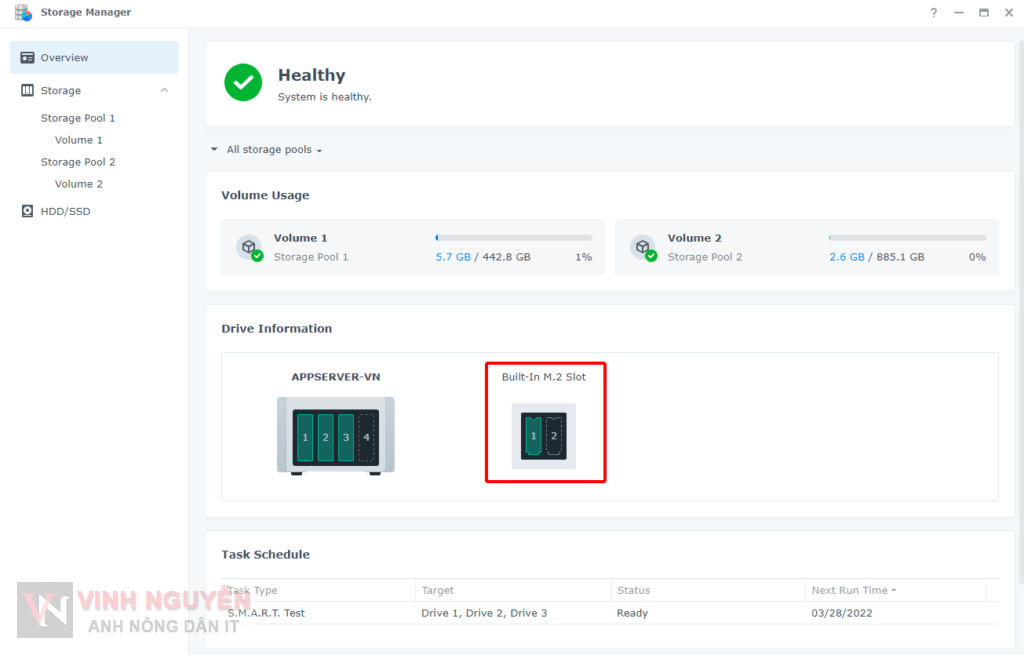Screen dimensions: 1024x655
Task: Click the Volume 2 cube icon
Action: [x=643, y=247]
